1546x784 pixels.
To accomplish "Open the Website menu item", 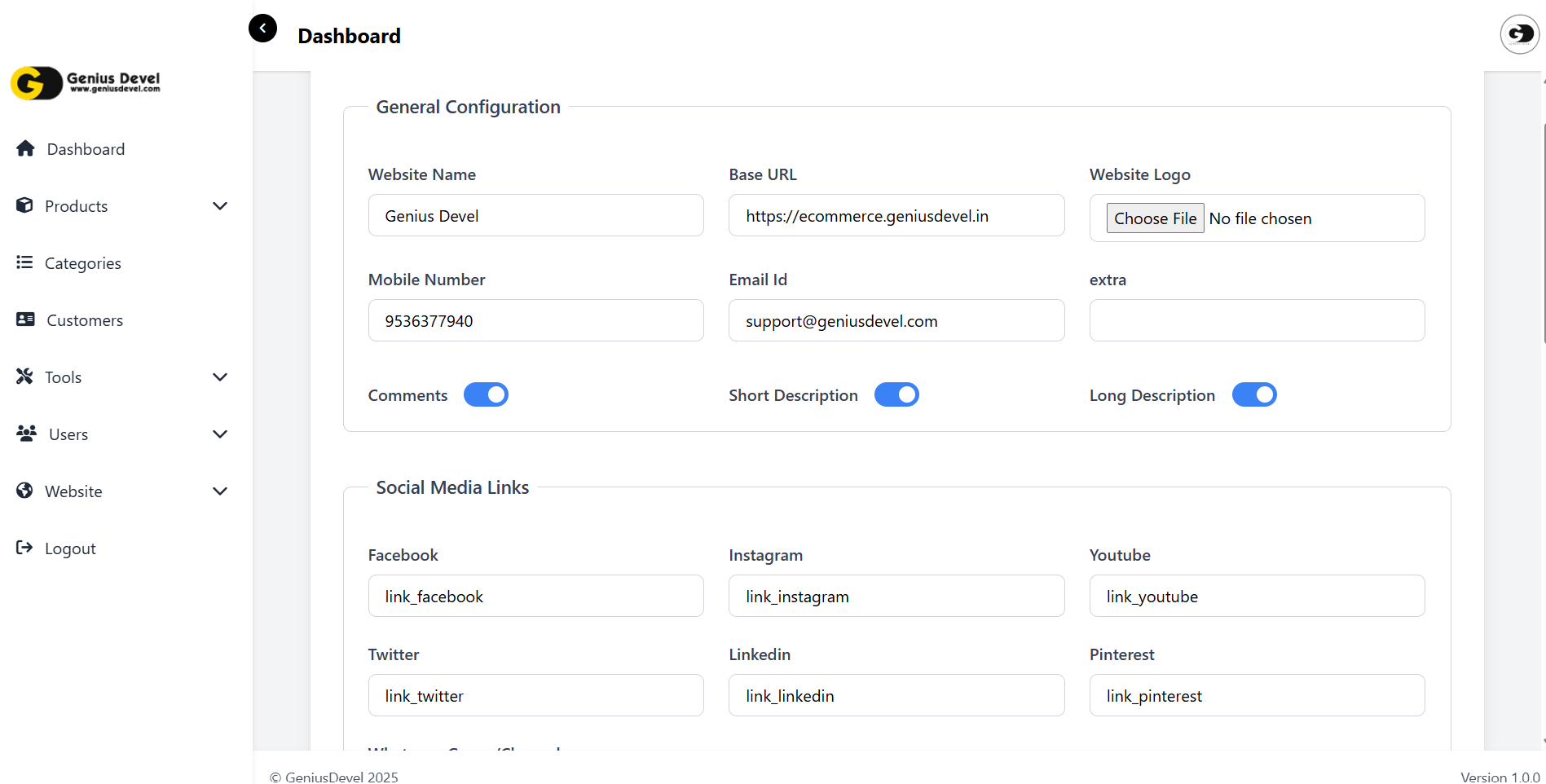I will (73, 491).
